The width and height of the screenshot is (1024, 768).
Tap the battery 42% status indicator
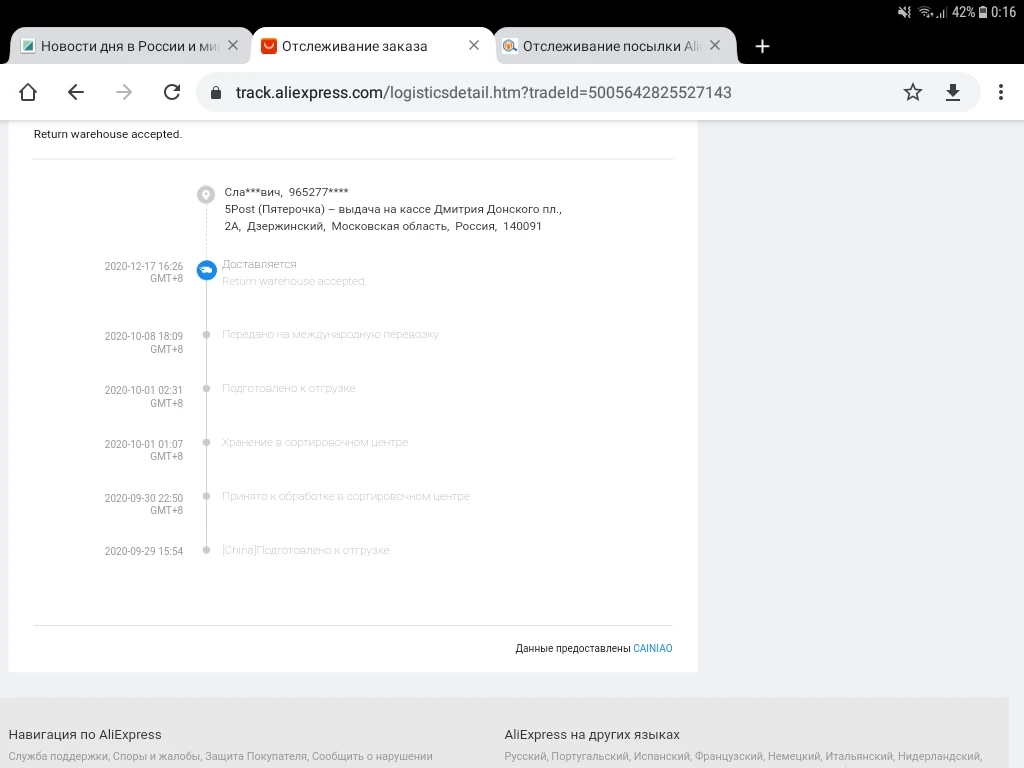pyautogui.click(x=970, y=12)
